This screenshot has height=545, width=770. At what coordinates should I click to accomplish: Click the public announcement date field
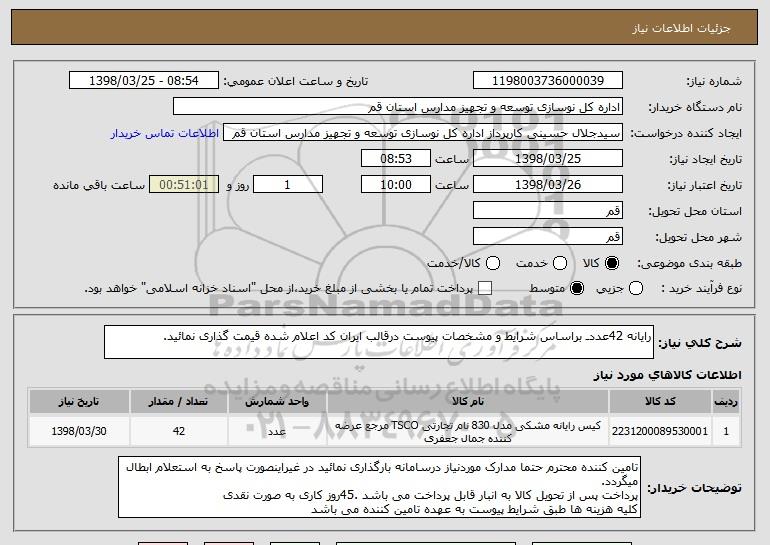coord(144,81)
